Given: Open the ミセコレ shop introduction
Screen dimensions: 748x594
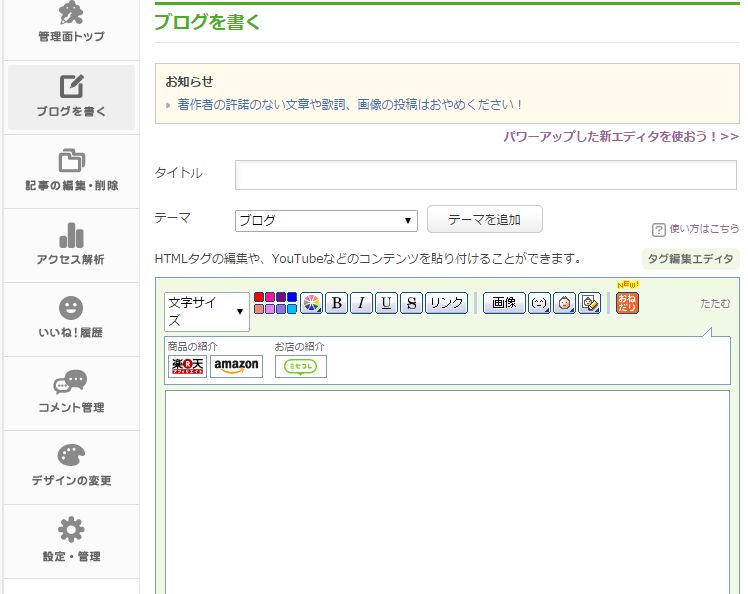Looking at the screenshot, I should 301,366.
